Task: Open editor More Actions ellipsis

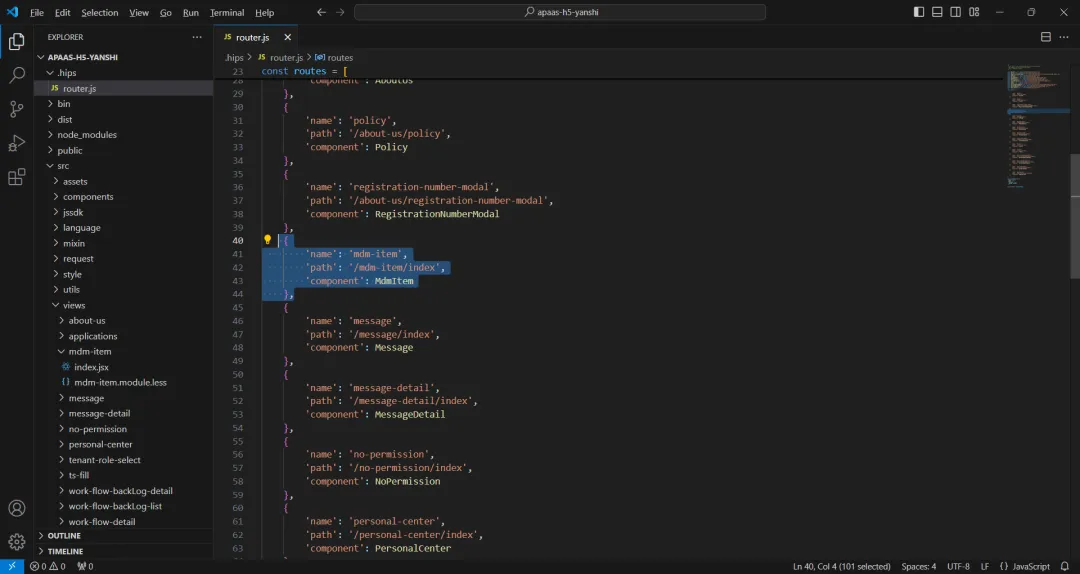Action: point(1064,37)
